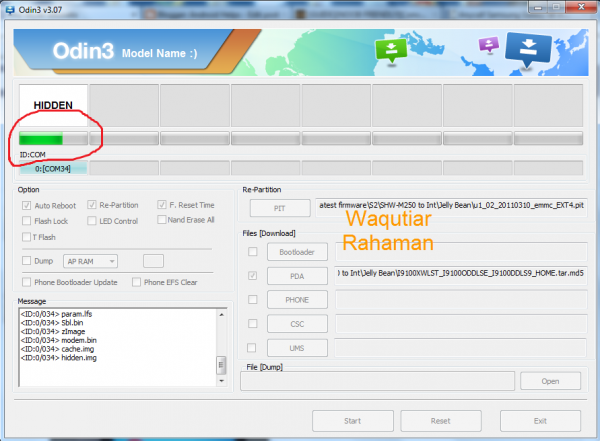
Task: Click the Start button
Action: click(x=353, y=421)
